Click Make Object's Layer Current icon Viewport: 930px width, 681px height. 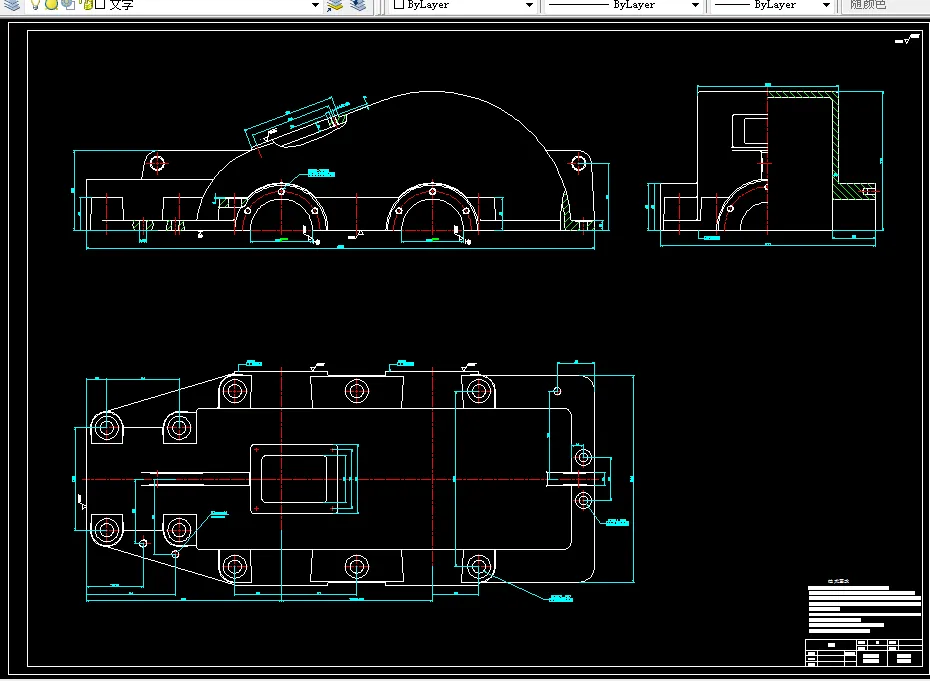[335, 5]
